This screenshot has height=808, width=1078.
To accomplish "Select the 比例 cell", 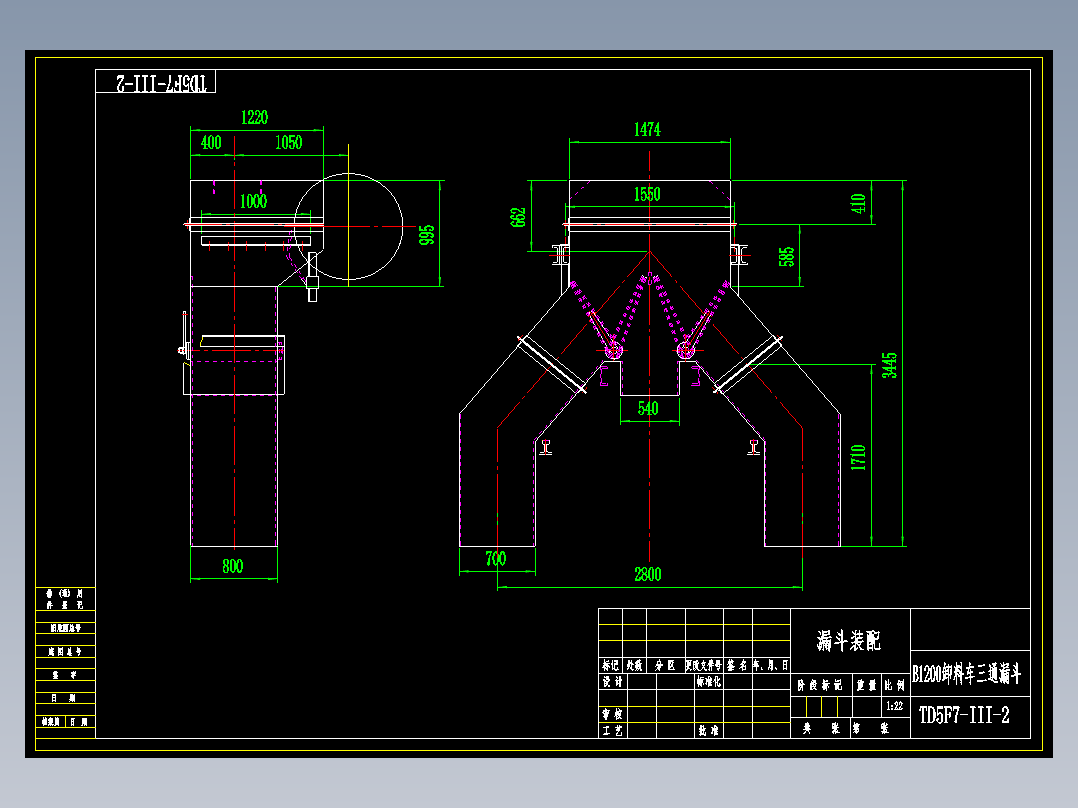I will point(894,685).
